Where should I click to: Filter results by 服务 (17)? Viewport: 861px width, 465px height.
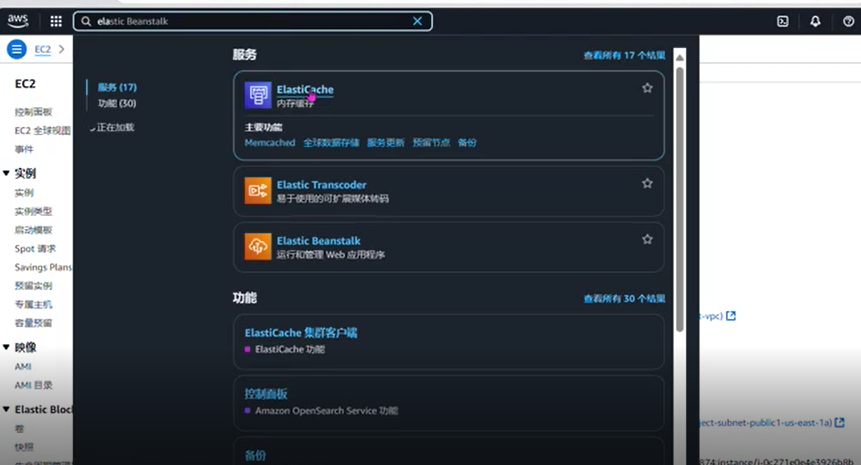(117, 87)
